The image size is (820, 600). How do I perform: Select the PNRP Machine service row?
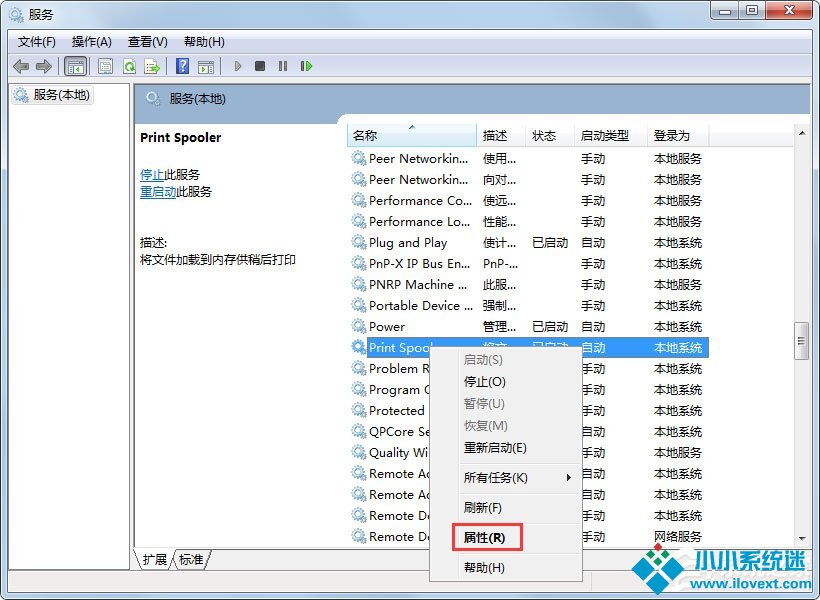[x=528, y=284]
